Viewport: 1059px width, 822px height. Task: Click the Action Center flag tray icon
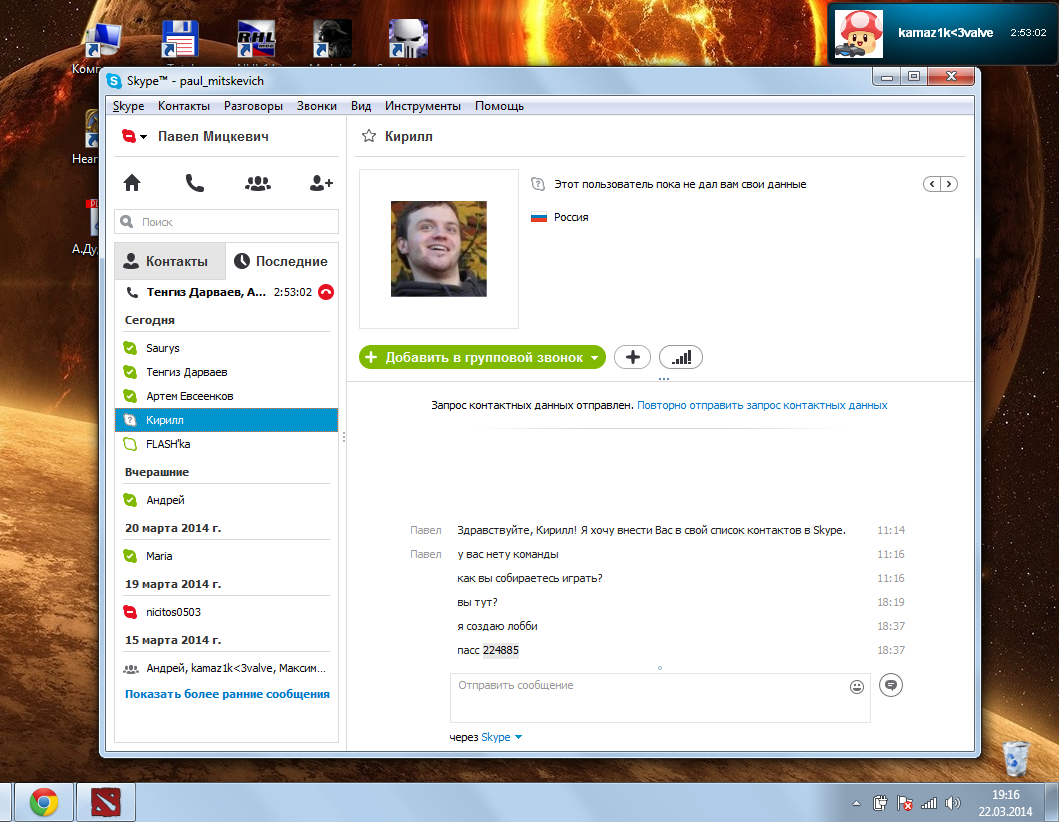click(904, 803)
